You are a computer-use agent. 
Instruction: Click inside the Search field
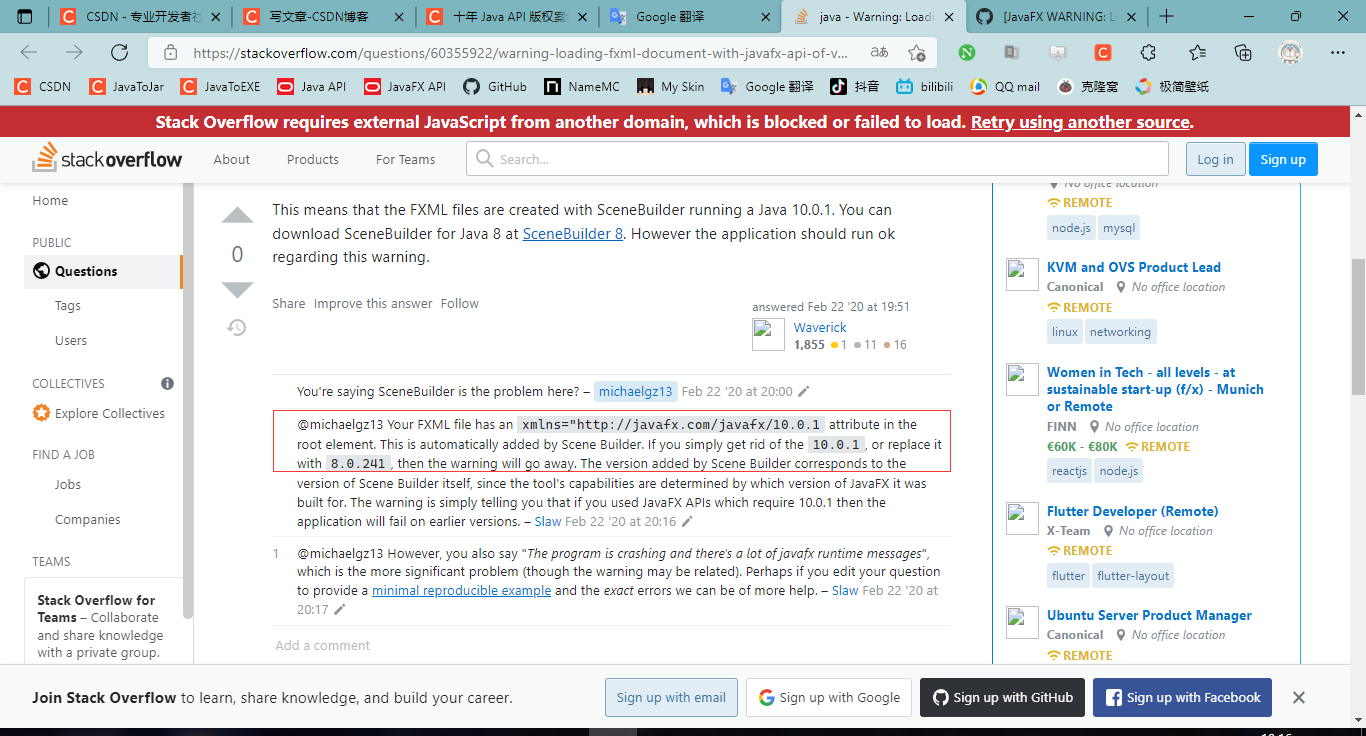click(816, 158)
